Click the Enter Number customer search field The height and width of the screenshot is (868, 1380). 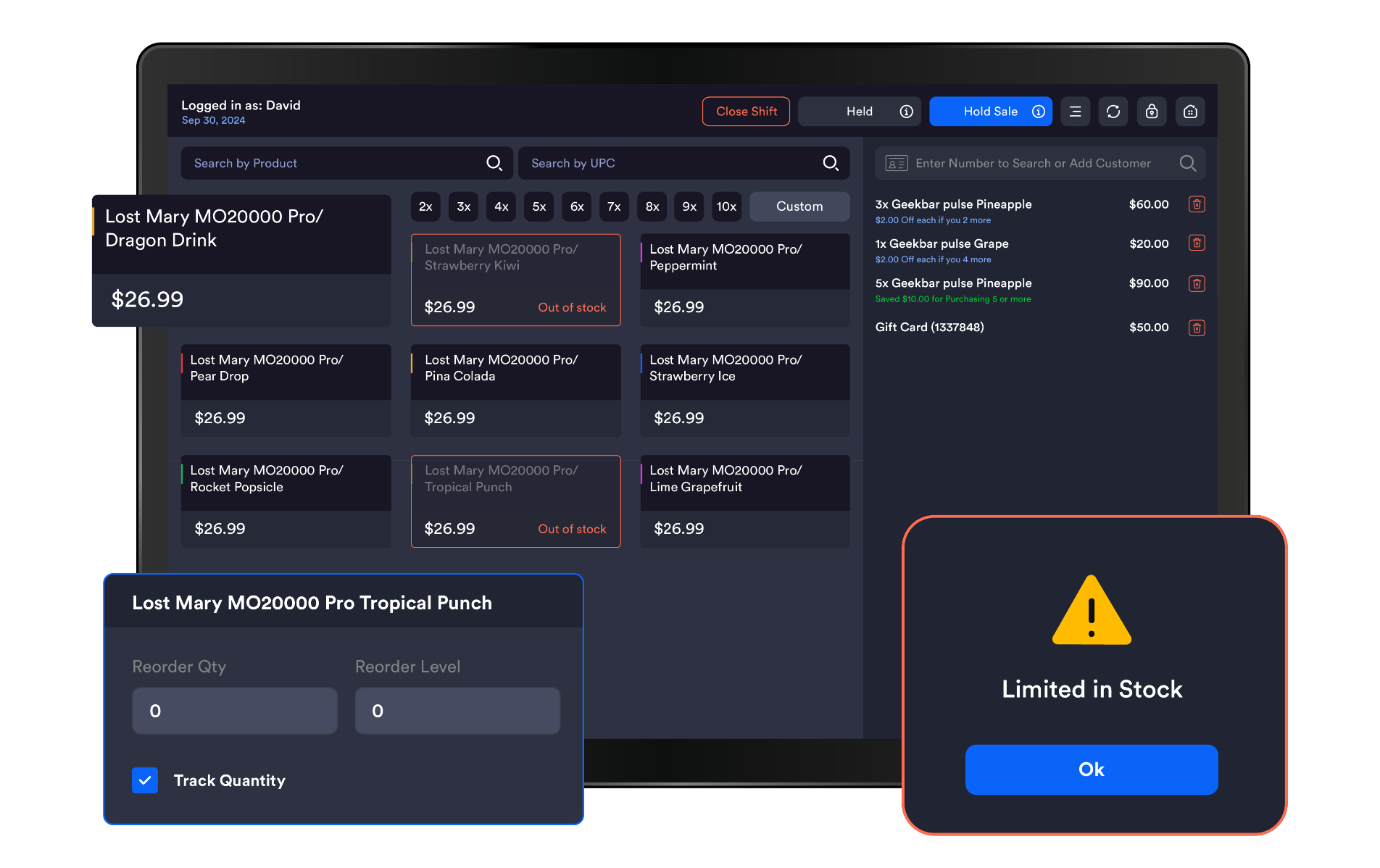pyautogui.click(x=1033, y=164)
